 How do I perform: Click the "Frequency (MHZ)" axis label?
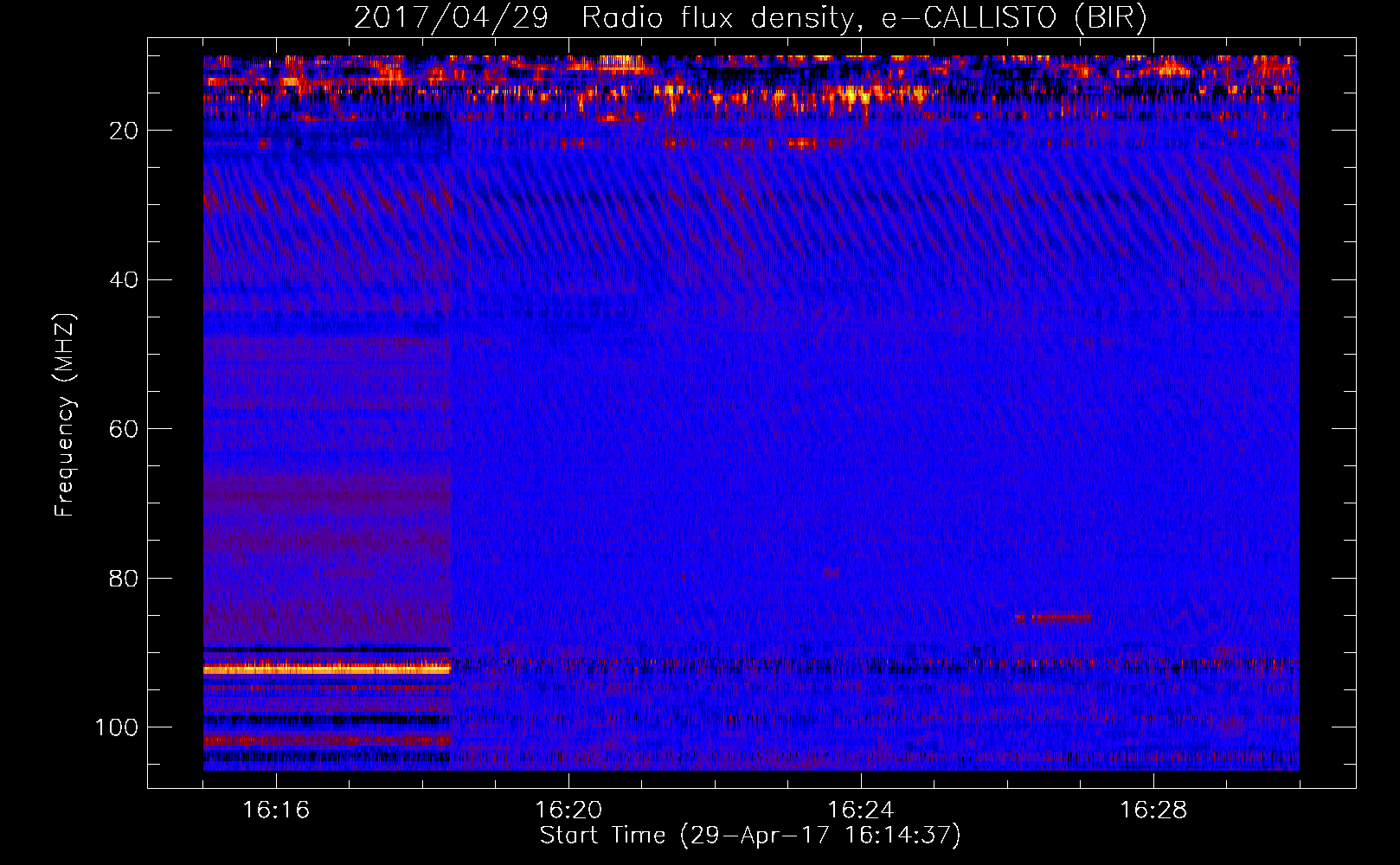tap(65, 415)
